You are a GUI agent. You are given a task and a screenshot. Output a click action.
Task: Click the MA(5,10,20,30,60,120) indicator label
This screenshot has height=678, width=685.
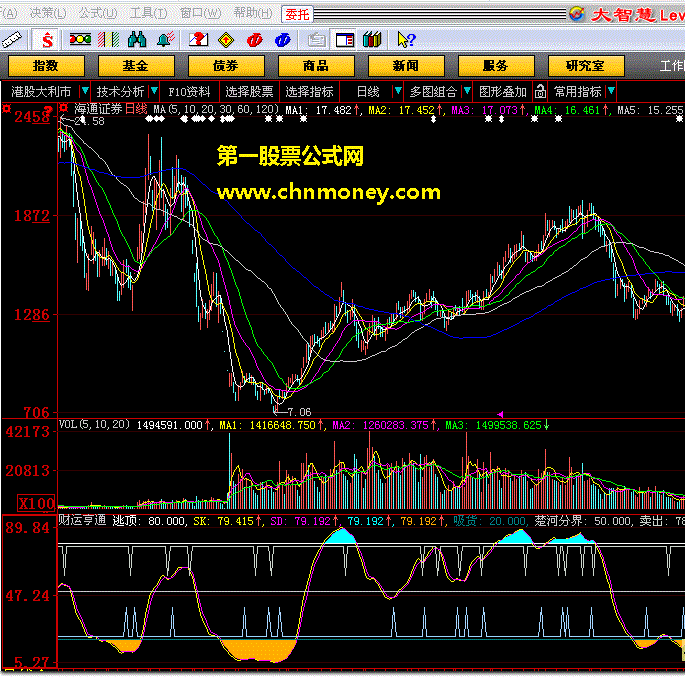point(216,109)
